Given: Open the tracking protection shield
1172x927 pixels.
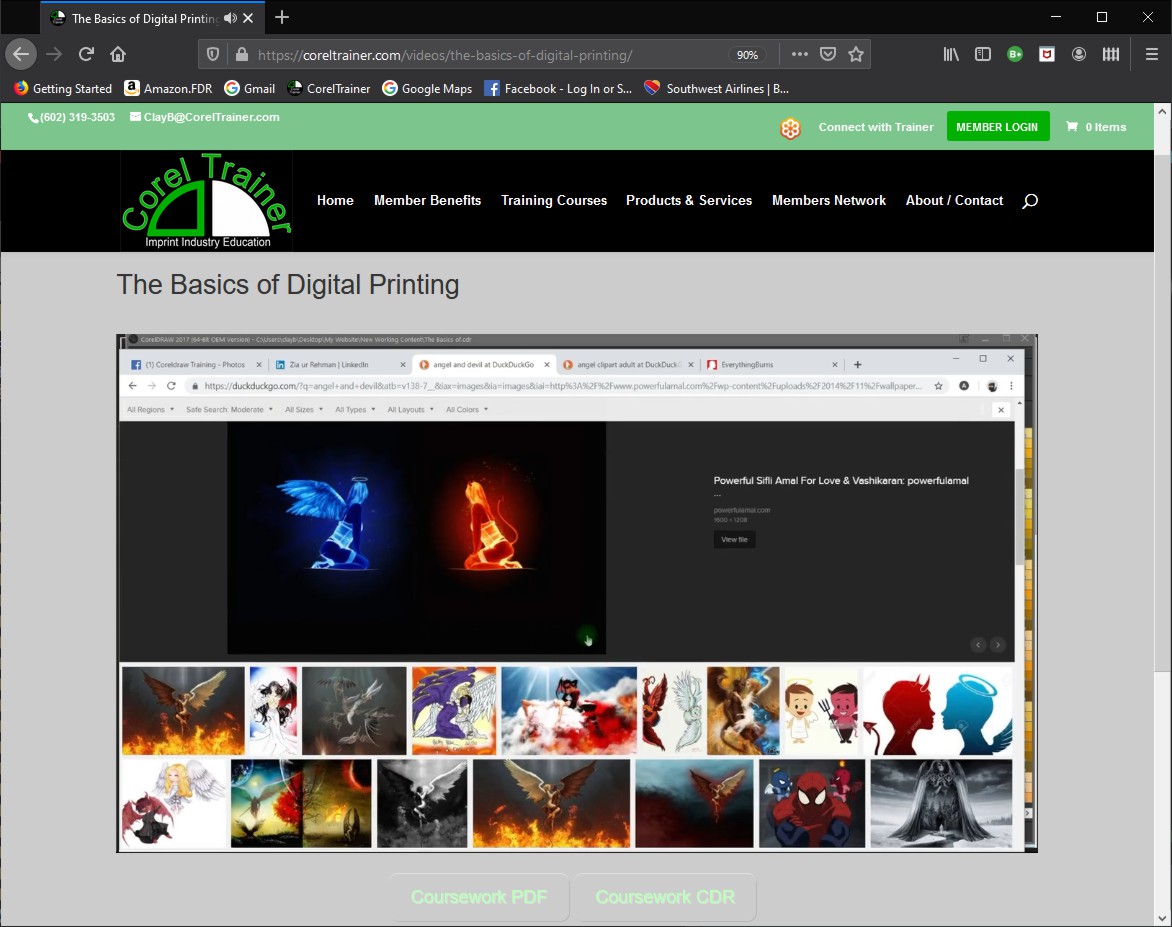Looking at the screenshot, I should pyautogui.click(x=213, y=55).
